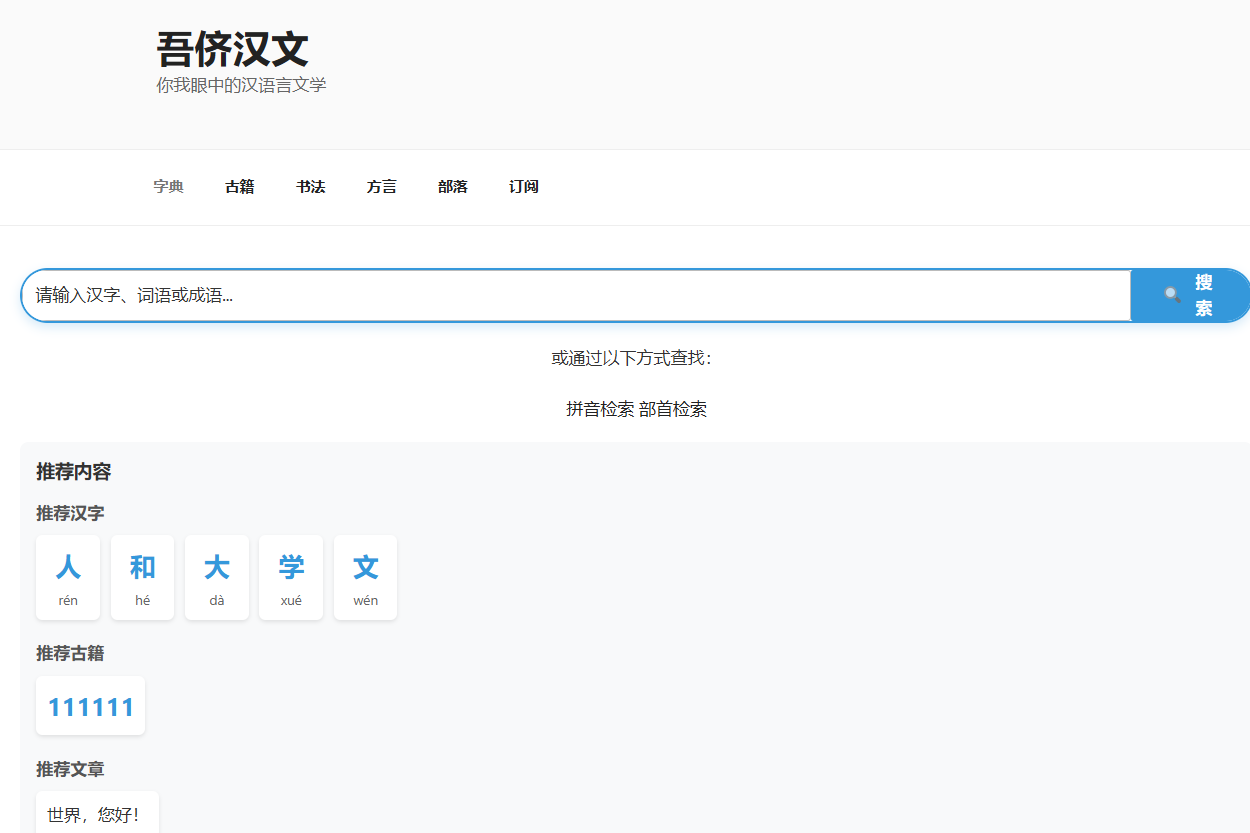The image size is (1250, 833).
Task: Click the magnifier icon in the search button
Action: pos(1172,295)
